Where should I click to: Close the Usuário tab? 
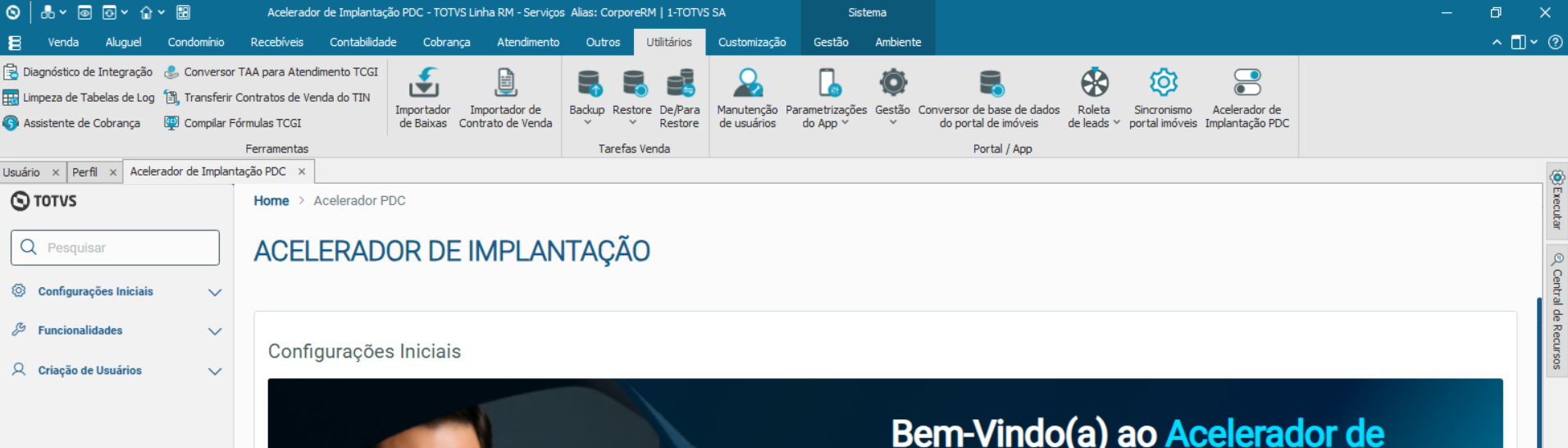point(56,172)
